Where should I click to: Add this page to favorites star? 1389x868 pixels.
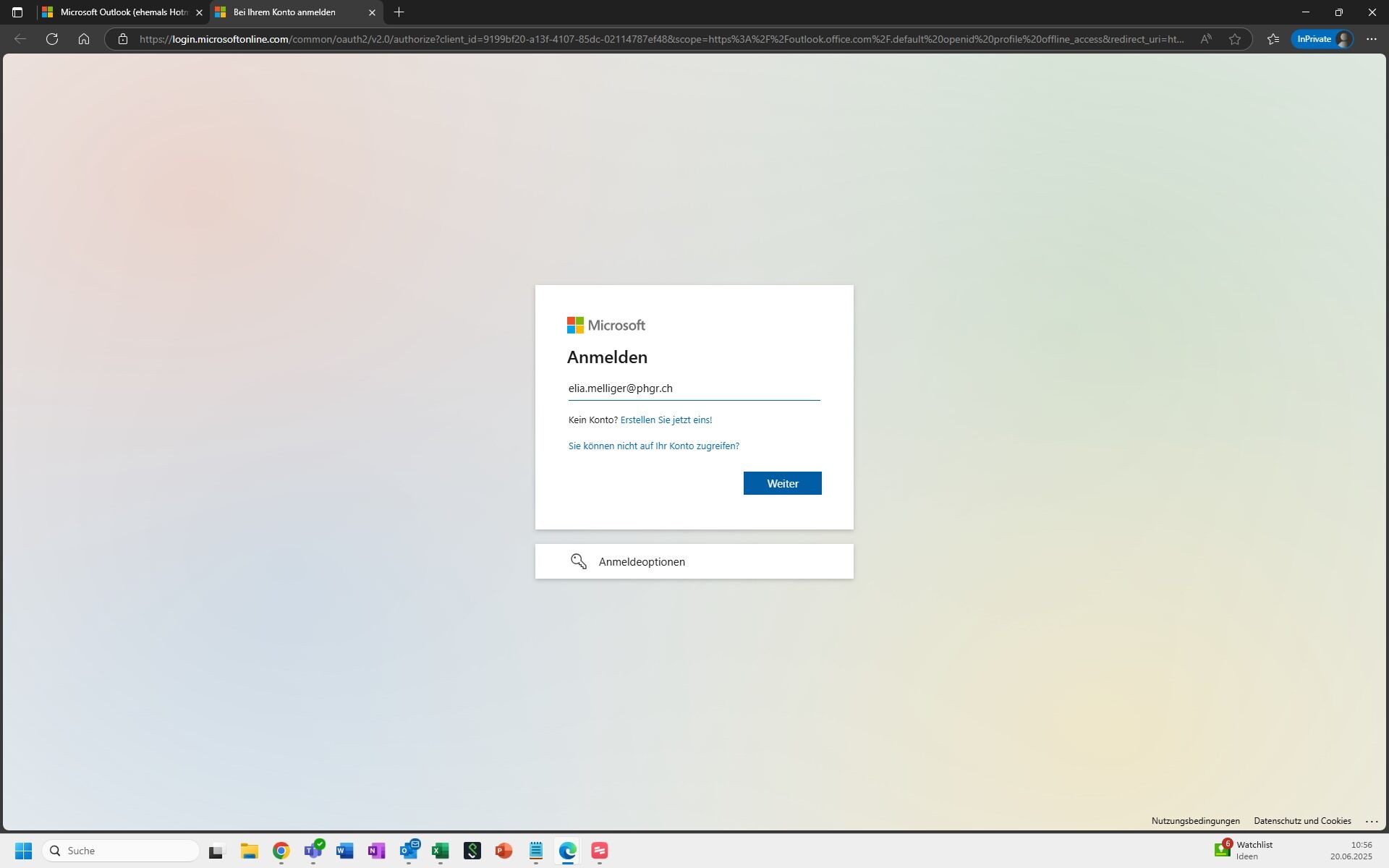click(x=1235, y=39)
